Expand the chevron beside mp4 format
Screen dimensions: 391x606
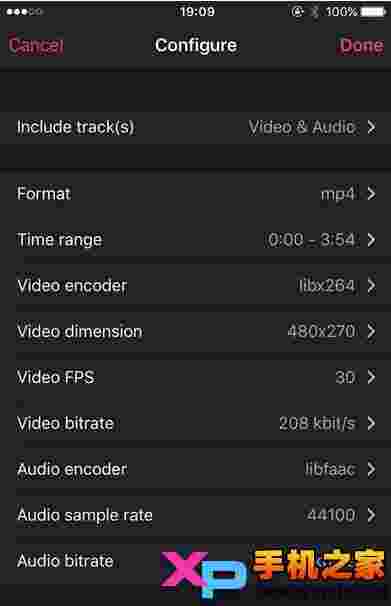coord(371,194)
